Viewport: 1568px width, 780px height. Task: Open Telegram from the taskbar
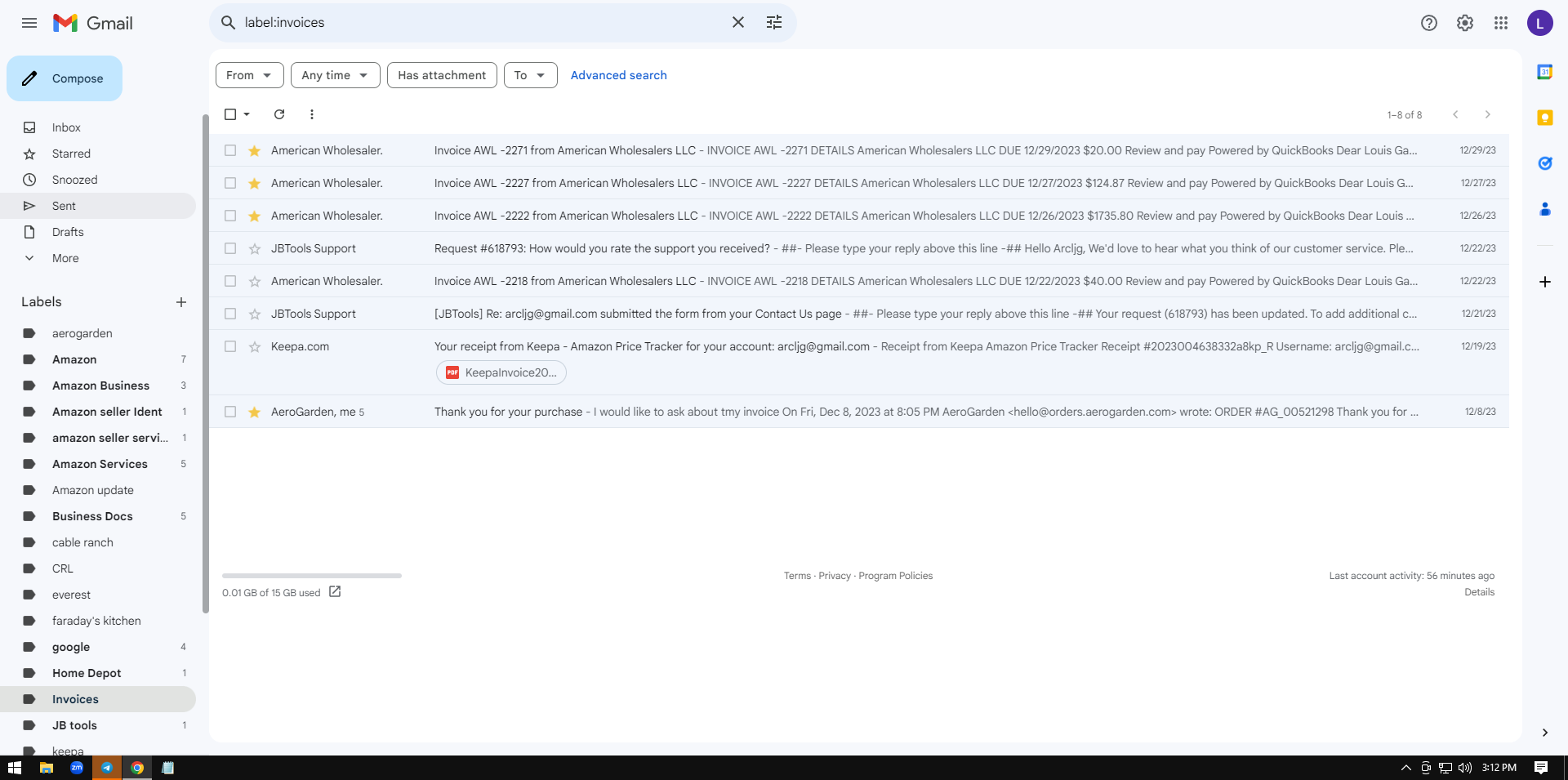pyautogui.click(x=107, y=768)
